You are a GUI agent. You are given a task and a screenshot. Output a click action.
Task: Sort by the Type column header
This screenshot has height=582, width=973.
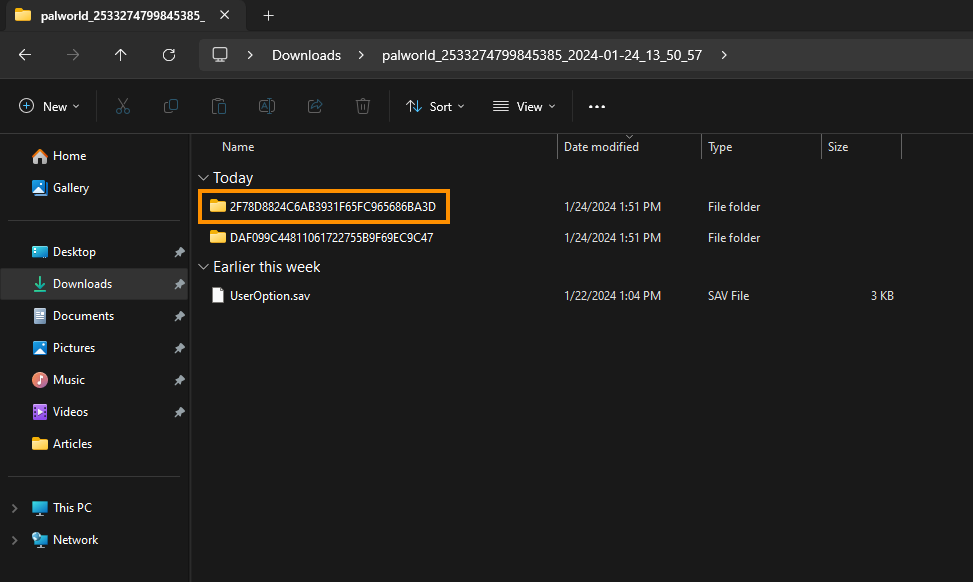coord(720,147)
